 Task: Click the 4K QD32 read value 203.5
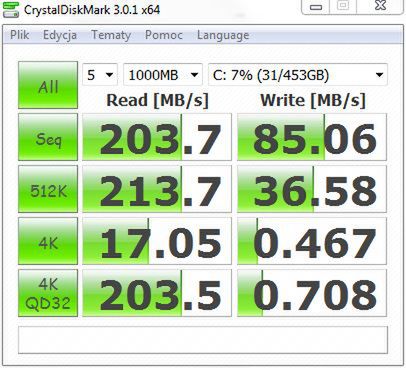(x=157, y=293)
